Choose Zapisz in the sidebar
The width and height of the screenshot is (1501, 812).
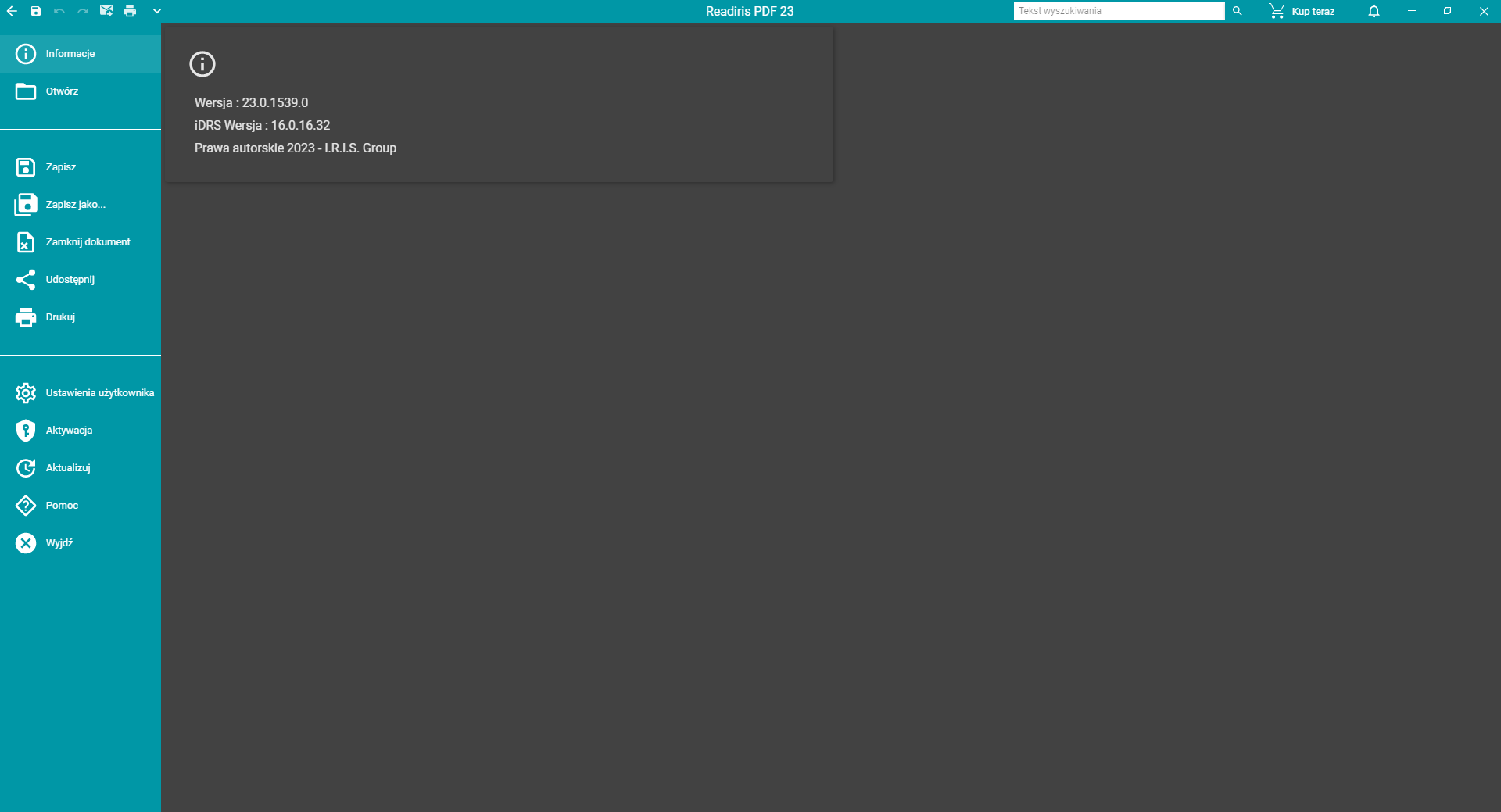point(81,167)
